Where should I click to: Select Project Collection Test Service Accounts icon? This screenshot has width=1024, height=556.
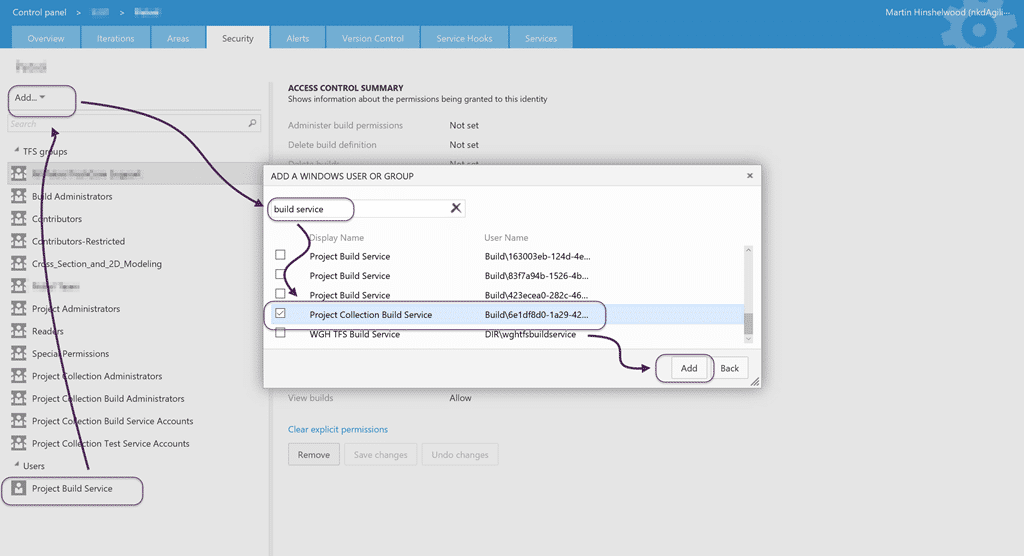[x=18, y=443]
